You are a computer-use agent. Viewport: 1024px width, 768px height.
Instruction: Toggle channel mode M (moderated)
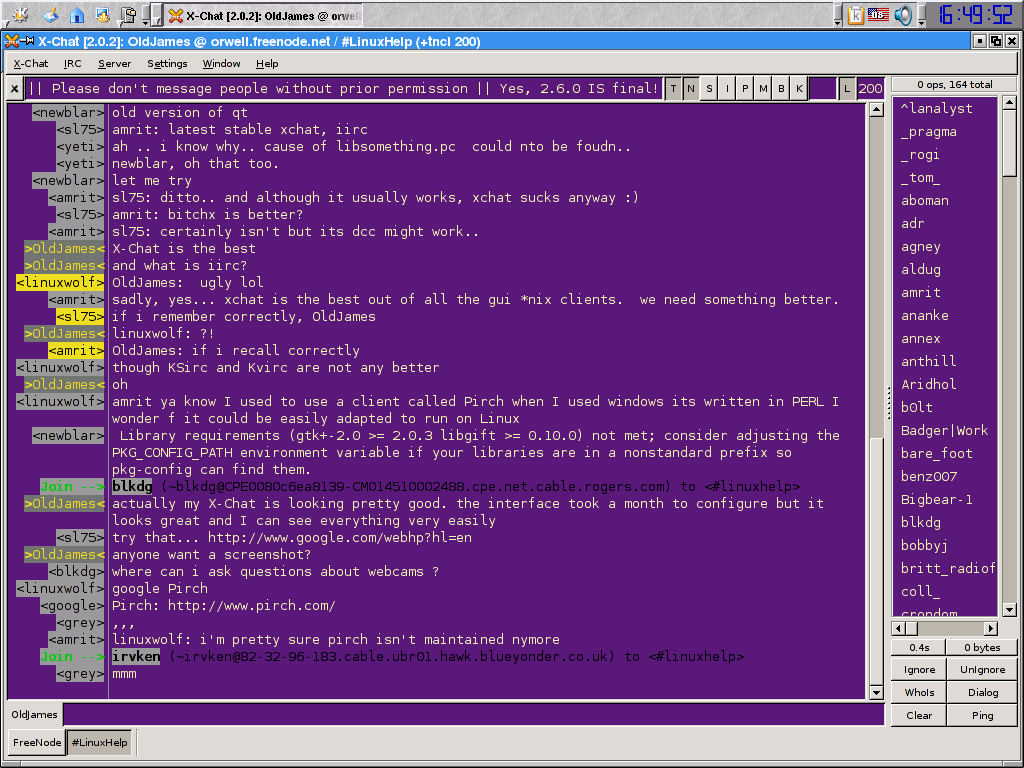[763, 89]
